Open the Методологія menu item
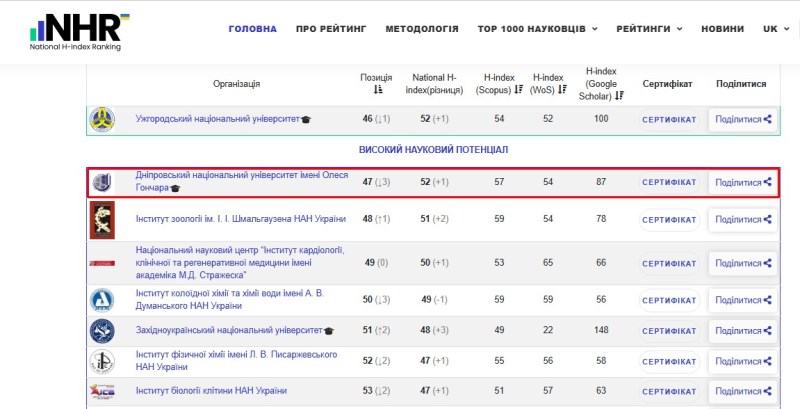Image resolution: width=800 pixels, height=409 pixels. point(421,29)
